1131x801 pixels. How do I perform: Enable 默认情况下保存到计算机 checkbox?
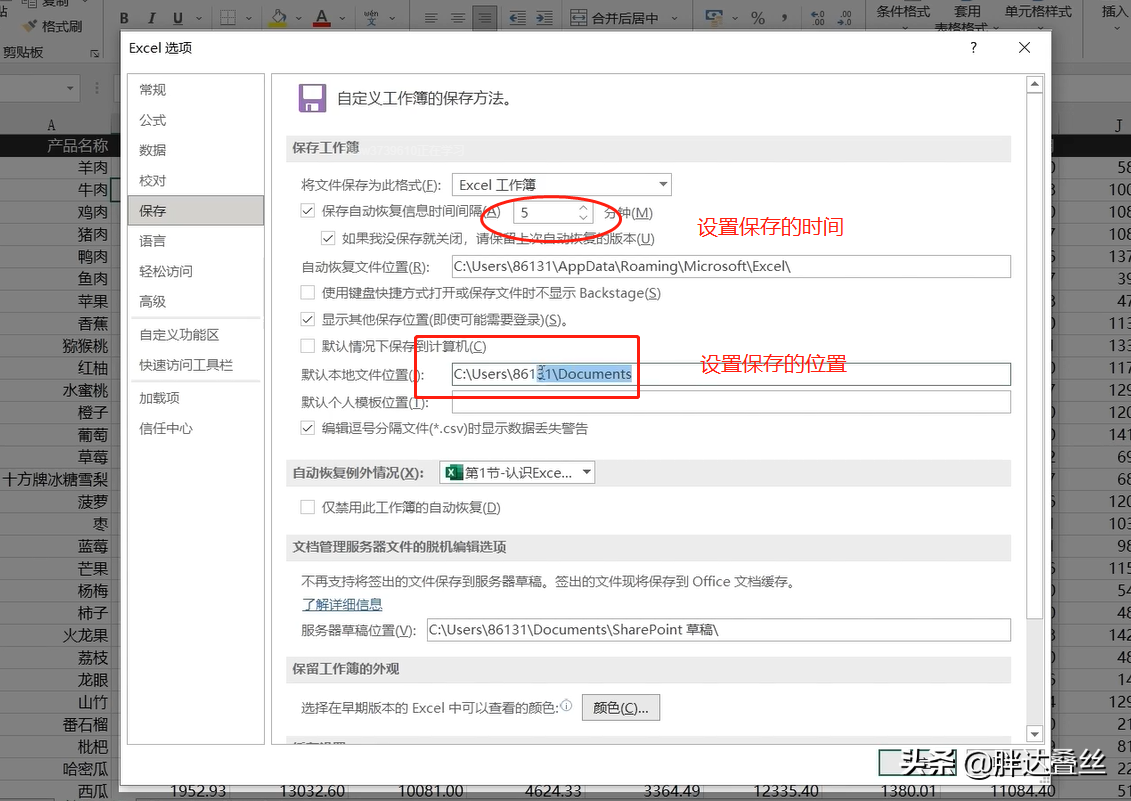308,346
